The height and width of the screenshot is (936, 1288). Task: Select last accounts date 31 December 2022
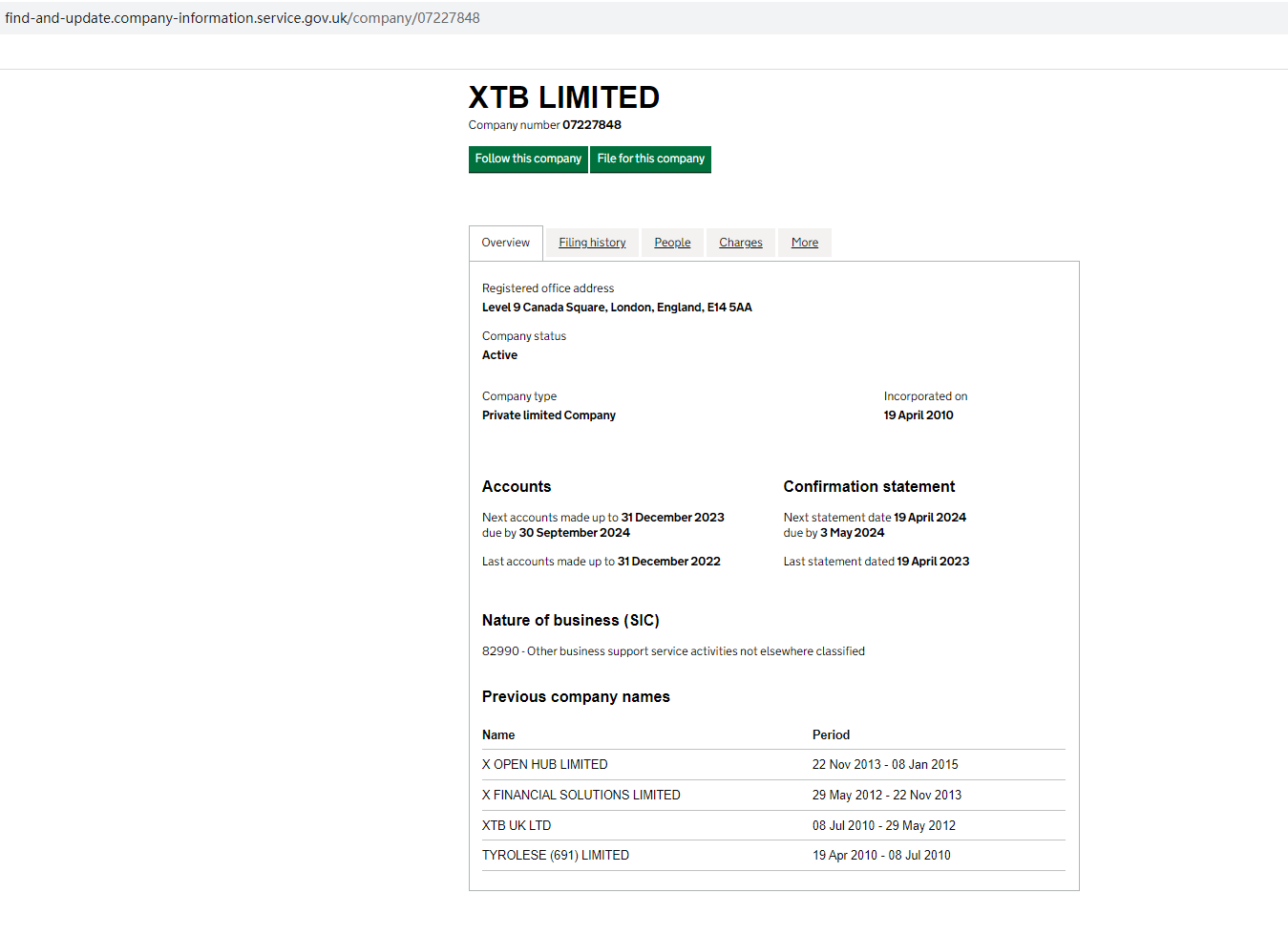point(669,562)
